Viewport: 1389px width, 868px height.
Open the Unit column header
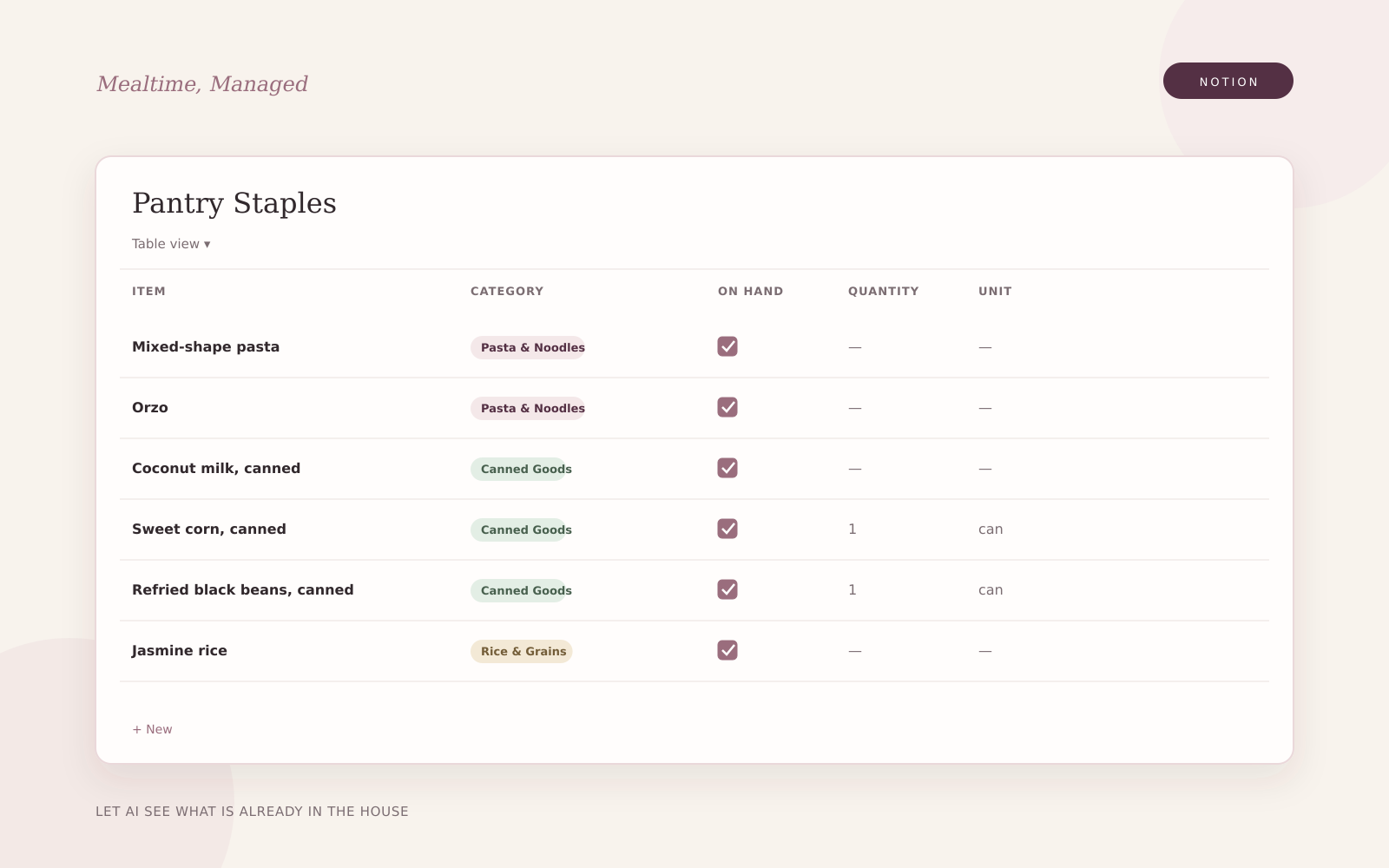pos(995,292)
